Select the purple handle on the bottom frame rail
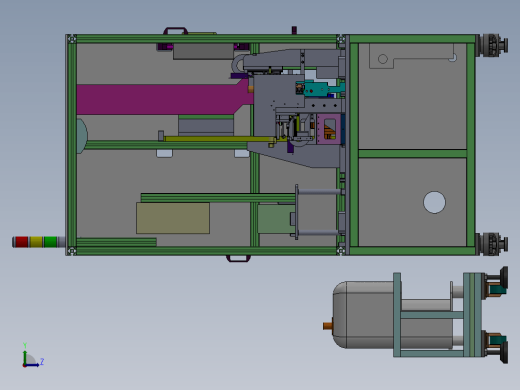The width and height of the screenshot is (520, 390). pos(238,258)
